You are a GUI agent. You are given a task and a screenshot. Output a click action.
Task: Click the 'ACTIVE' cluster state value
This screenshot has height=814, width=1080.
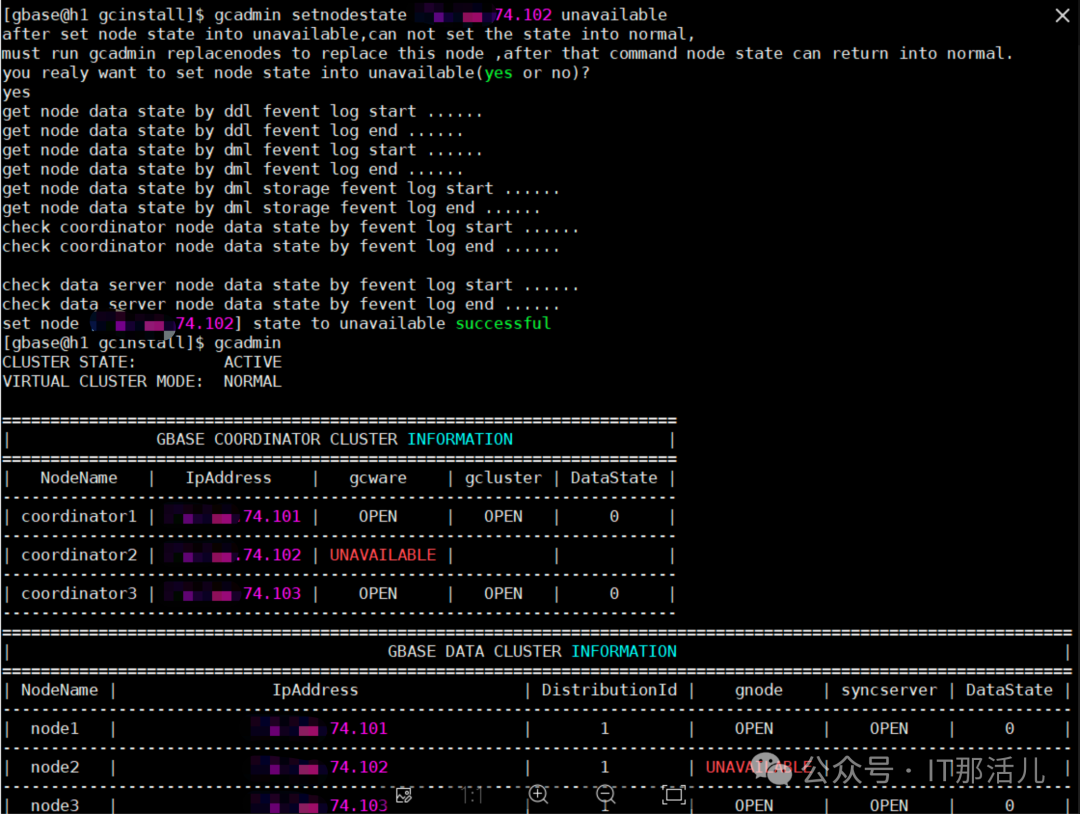(x=253, y=362)
